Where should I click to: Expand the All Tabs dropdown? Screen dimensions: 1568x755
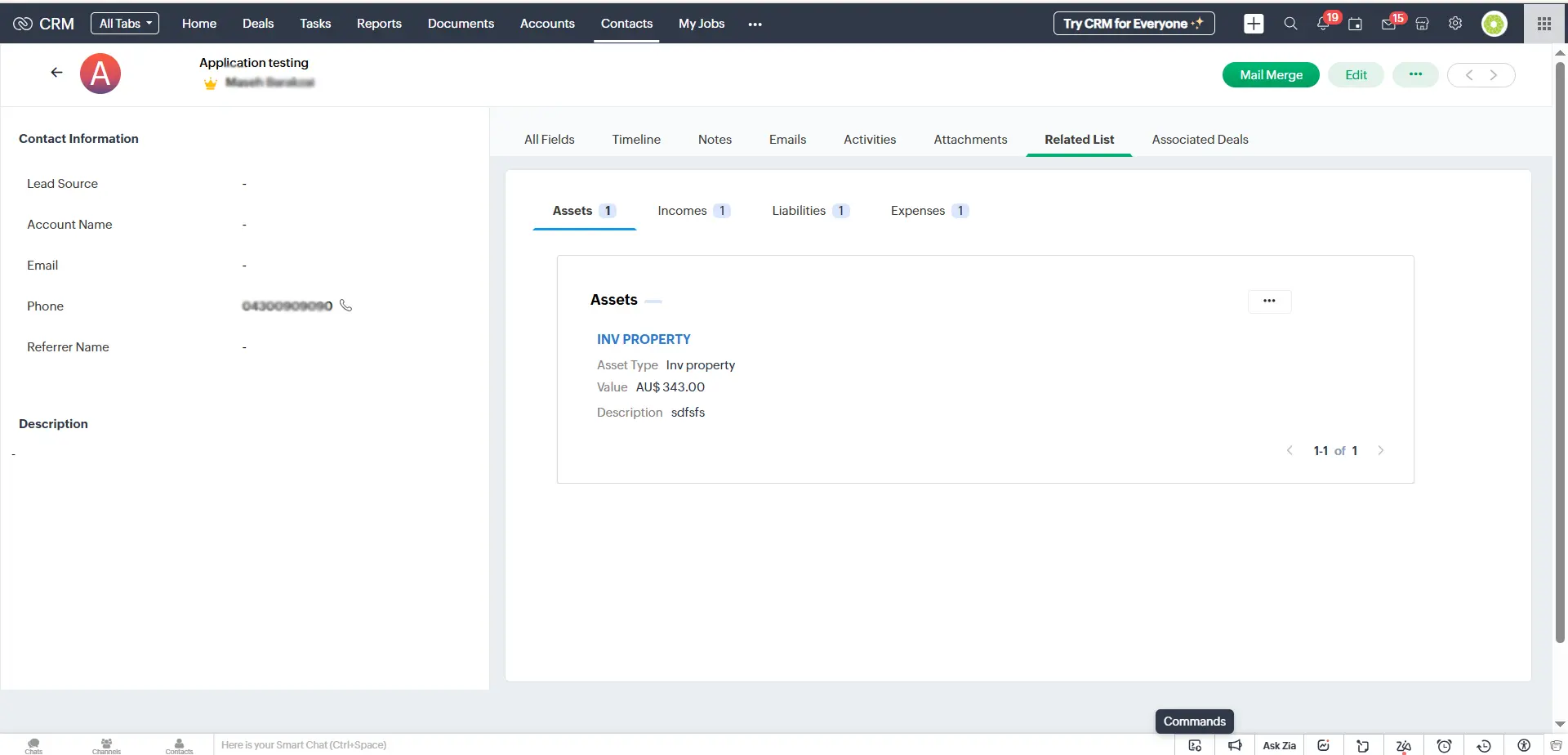(124, 23)
